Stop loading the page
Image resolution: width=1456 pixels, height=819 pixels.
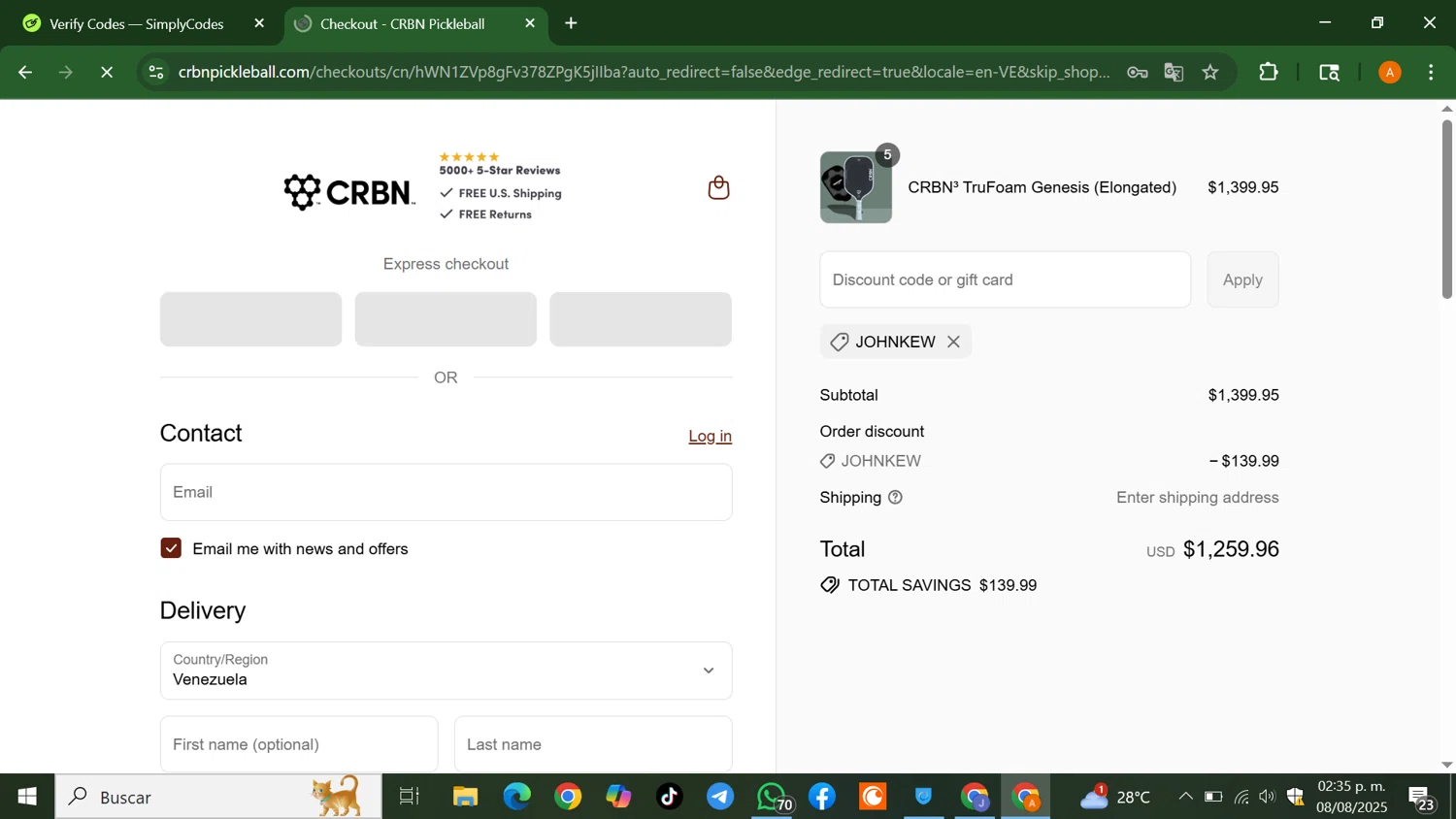(x=107, y=72)
